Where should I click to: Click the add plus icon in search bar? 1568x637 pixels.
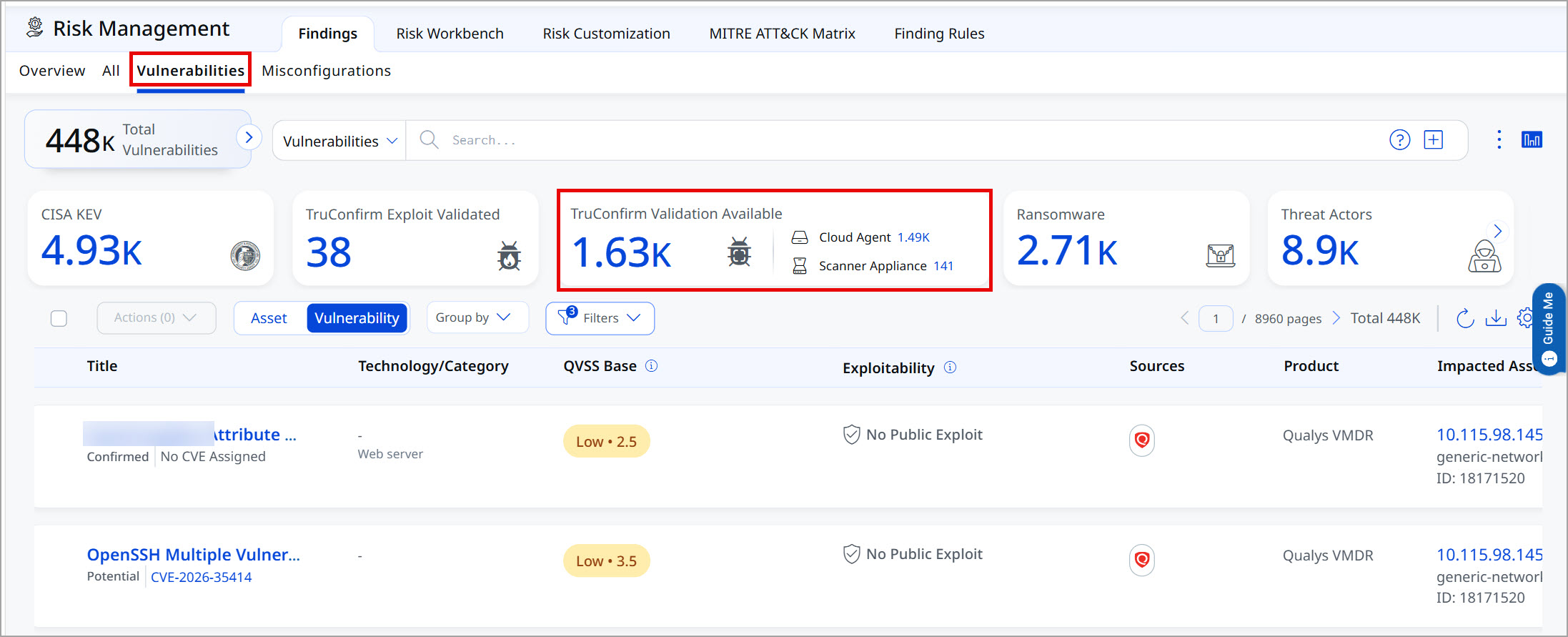[1433, 140]
